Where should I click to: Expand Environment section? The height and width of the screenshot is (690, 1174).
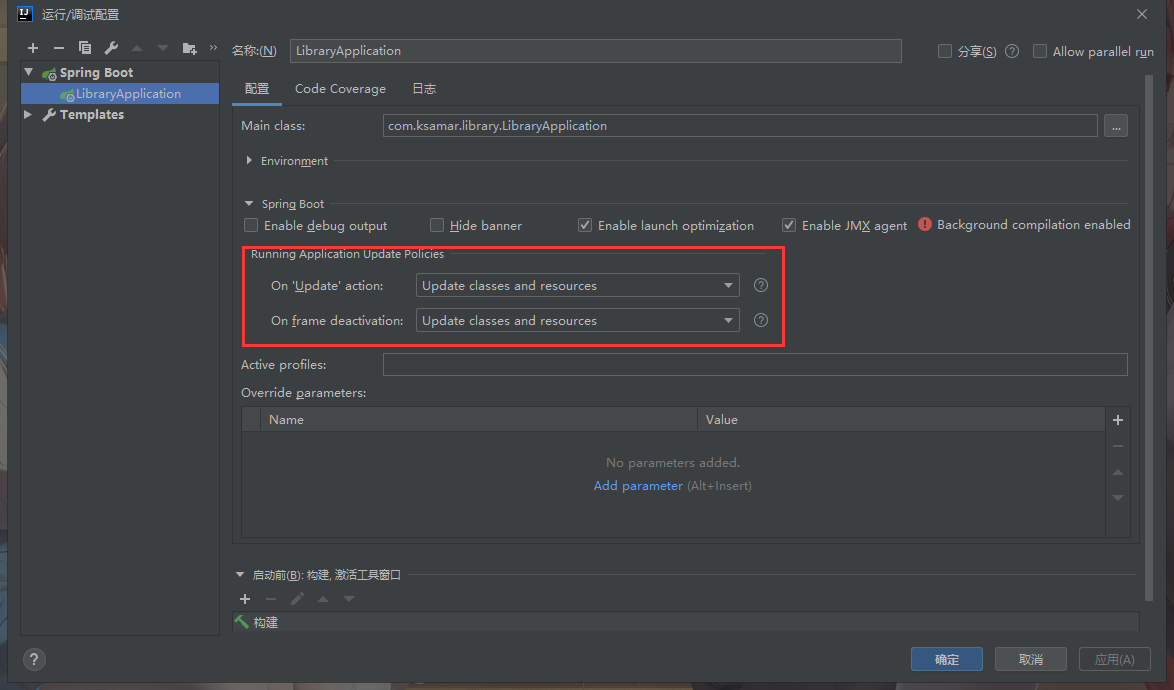pos(249,161)
